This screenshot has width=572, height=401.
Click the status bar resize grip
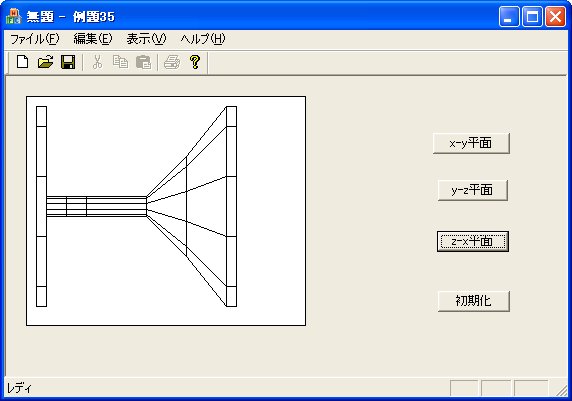pyautogui.click(x=562, y=389)
